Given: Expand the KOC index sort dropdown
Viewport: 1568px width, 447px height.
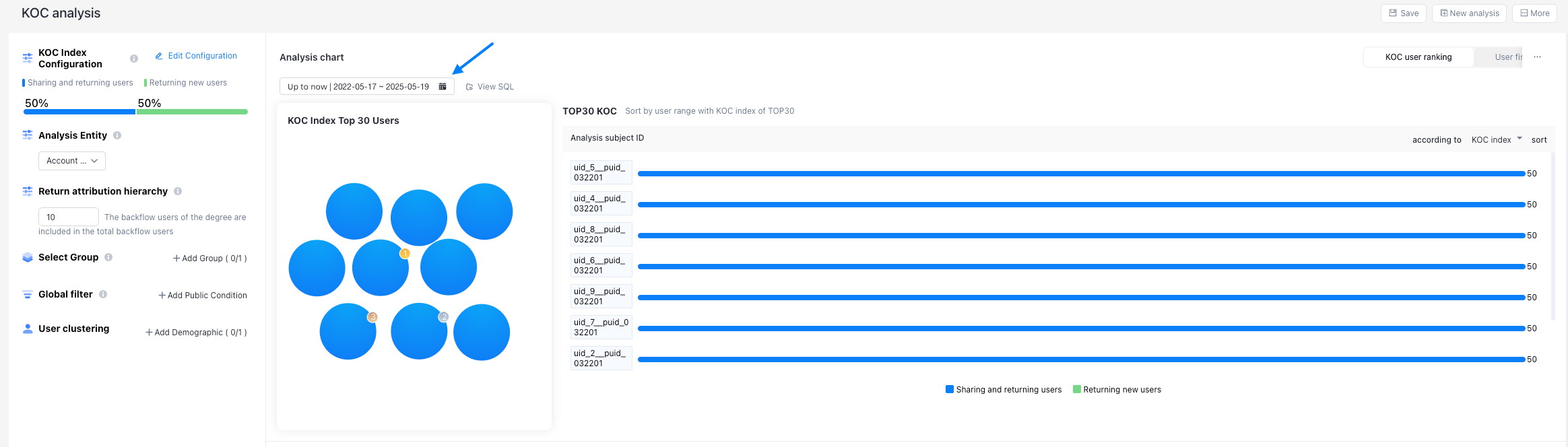Looking at the screenshot, I should click(x=1497, y=140).
